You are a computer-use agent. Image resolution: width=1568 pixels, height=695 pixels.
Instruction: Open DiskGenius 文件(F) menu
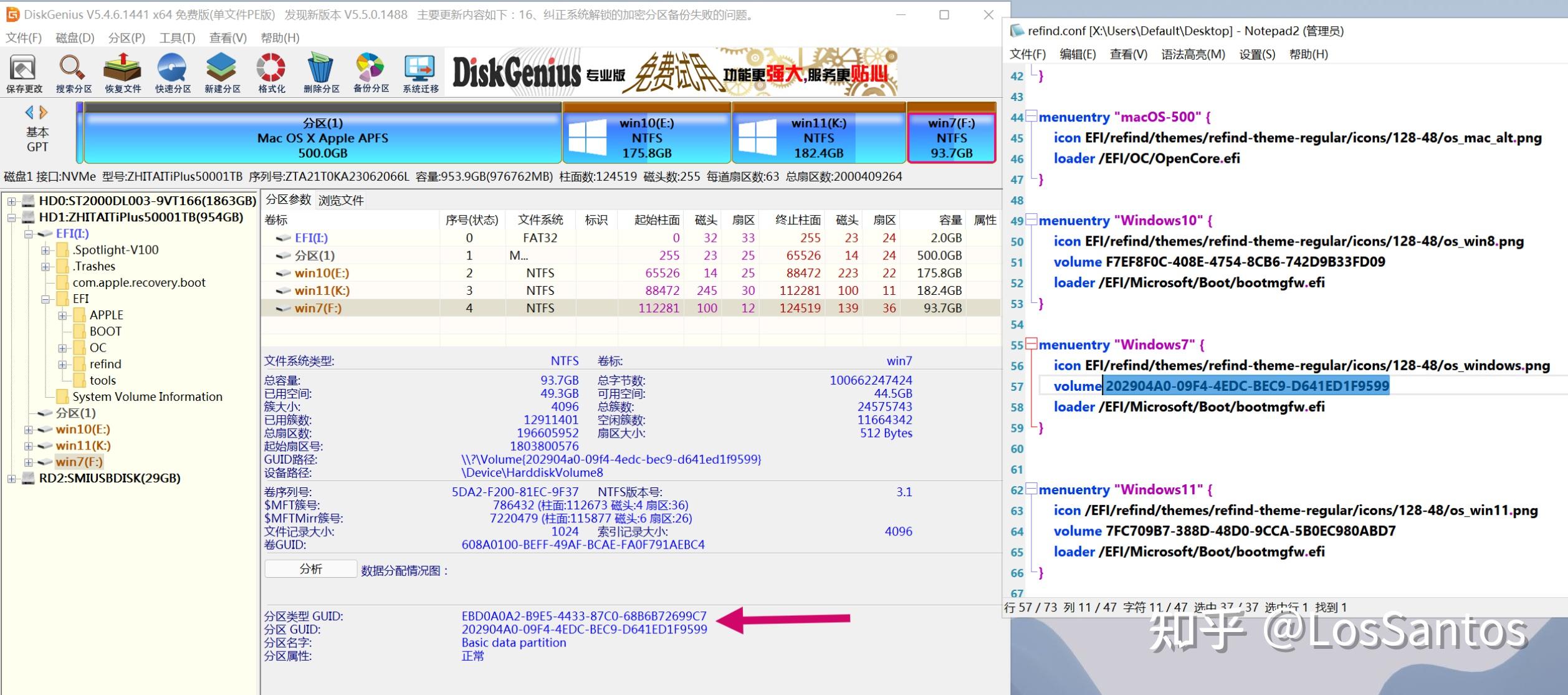(24, 38)
